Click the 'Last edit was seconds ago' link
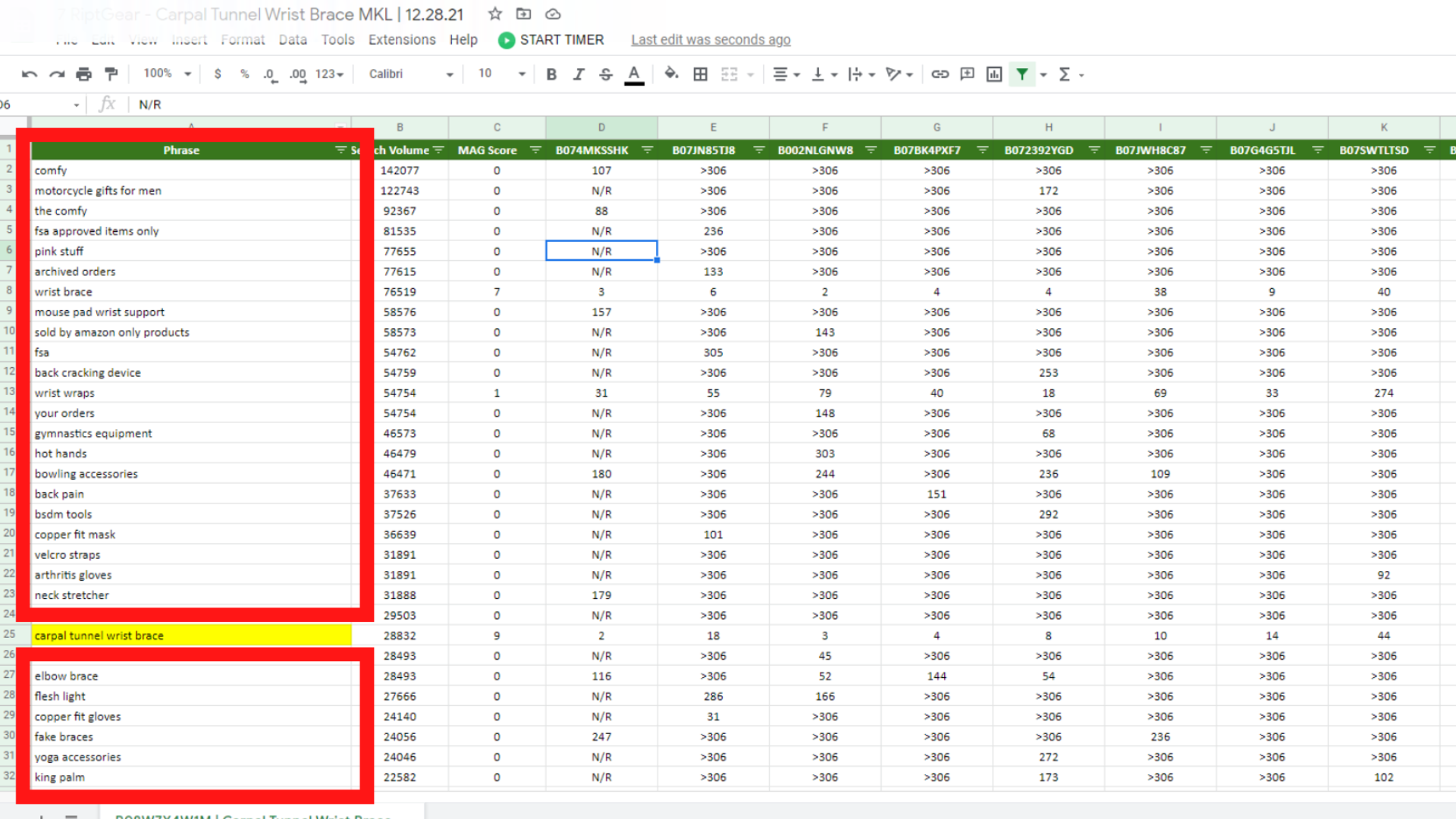This screenshot has height=819, width=1456. [711, 39]
